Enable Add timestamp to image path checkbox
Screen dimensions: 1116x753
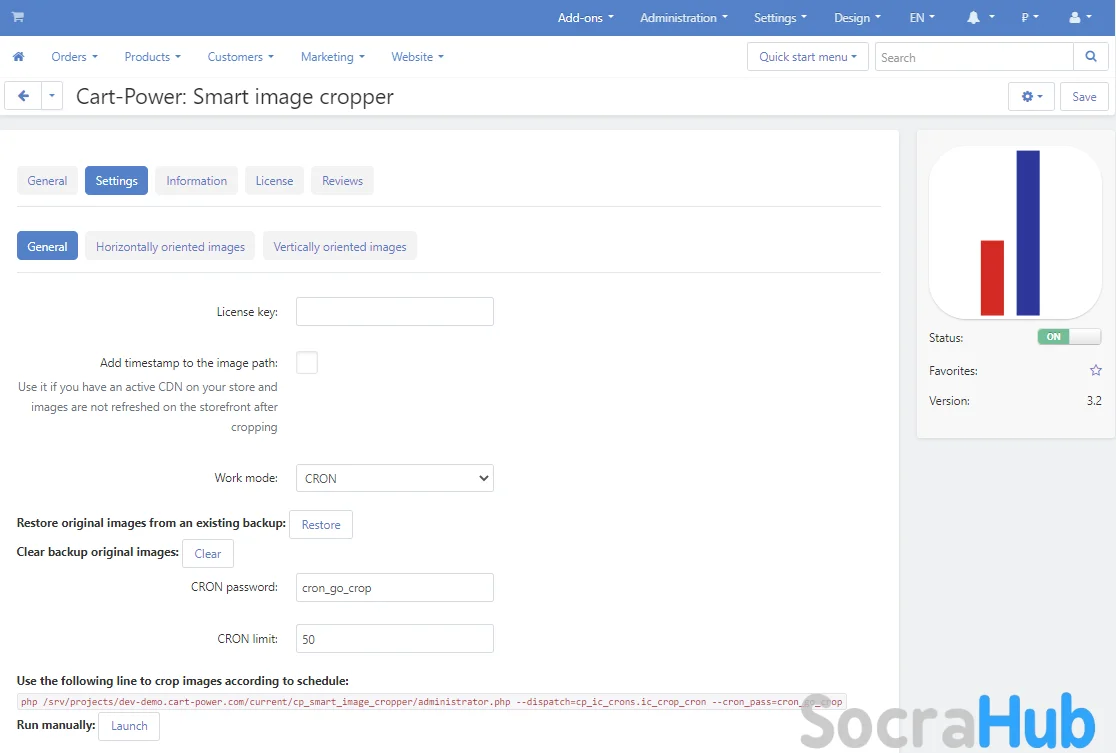[307, 363]
